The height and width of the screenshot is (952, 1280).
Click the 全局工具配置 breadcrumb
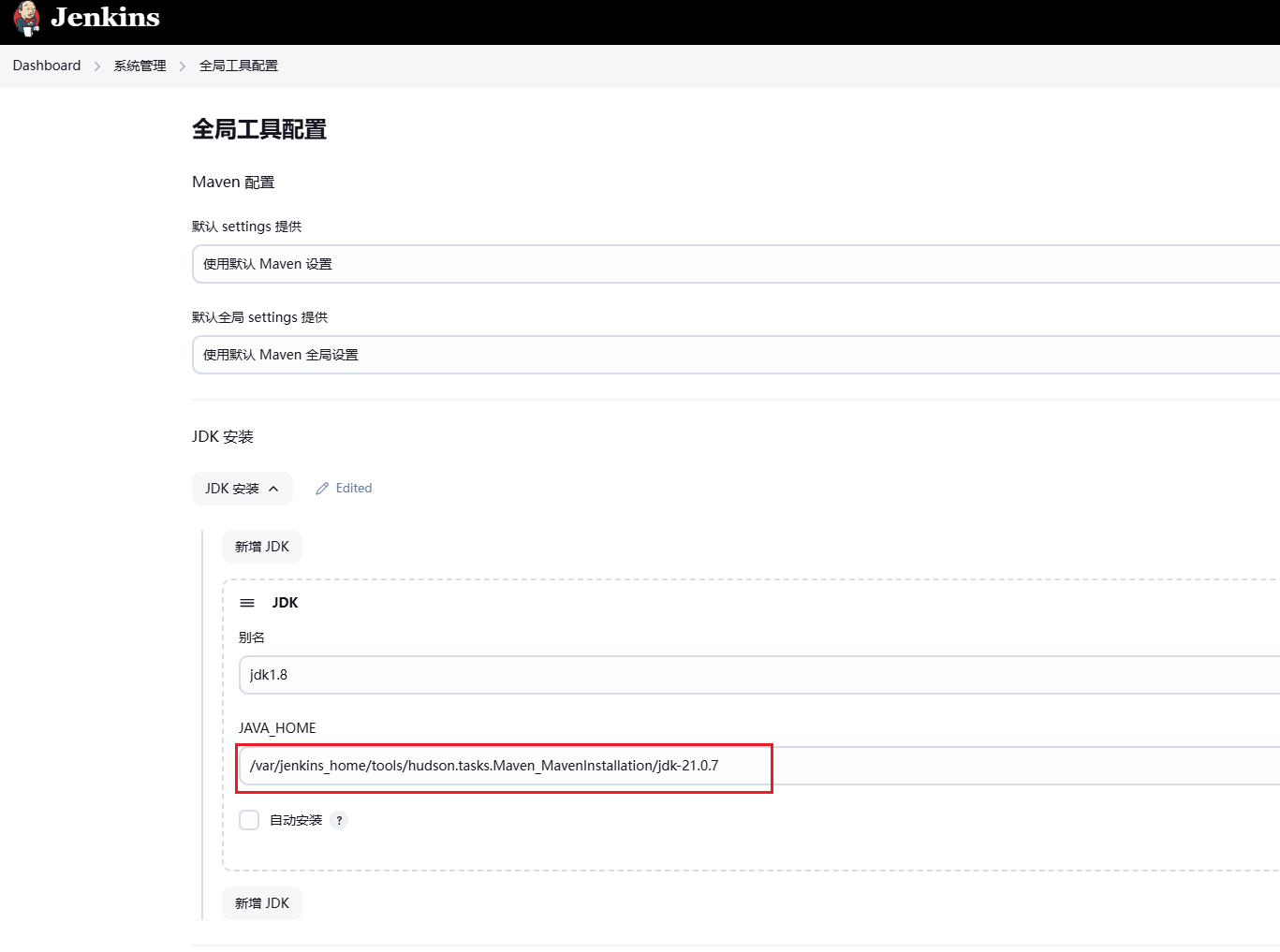(239, 66)
